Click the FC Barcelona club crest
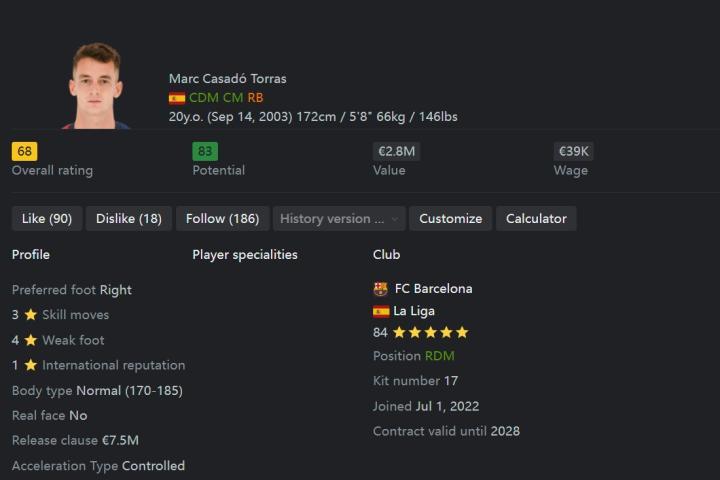Screen dimensions: 720x480 coord(381,289)
